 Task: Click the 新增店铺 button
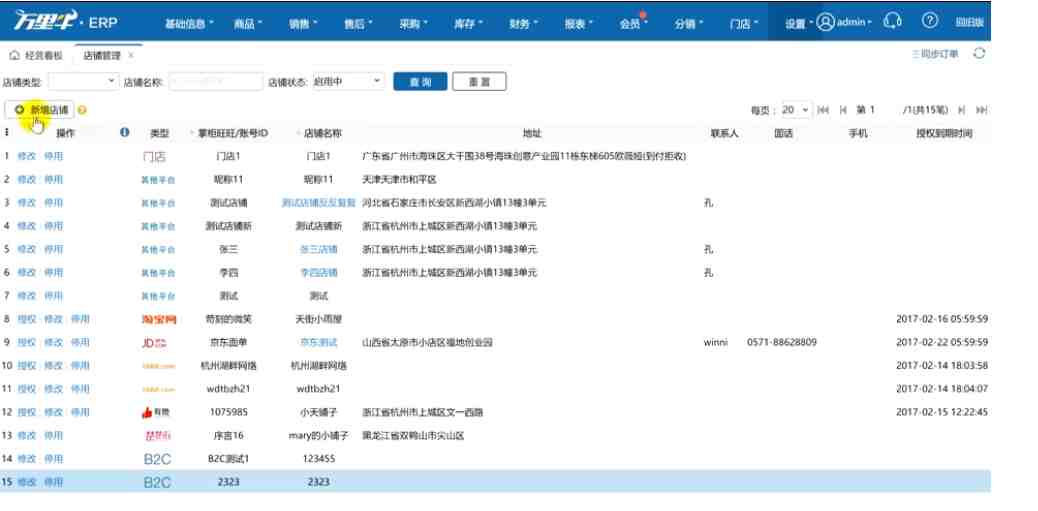40,110
